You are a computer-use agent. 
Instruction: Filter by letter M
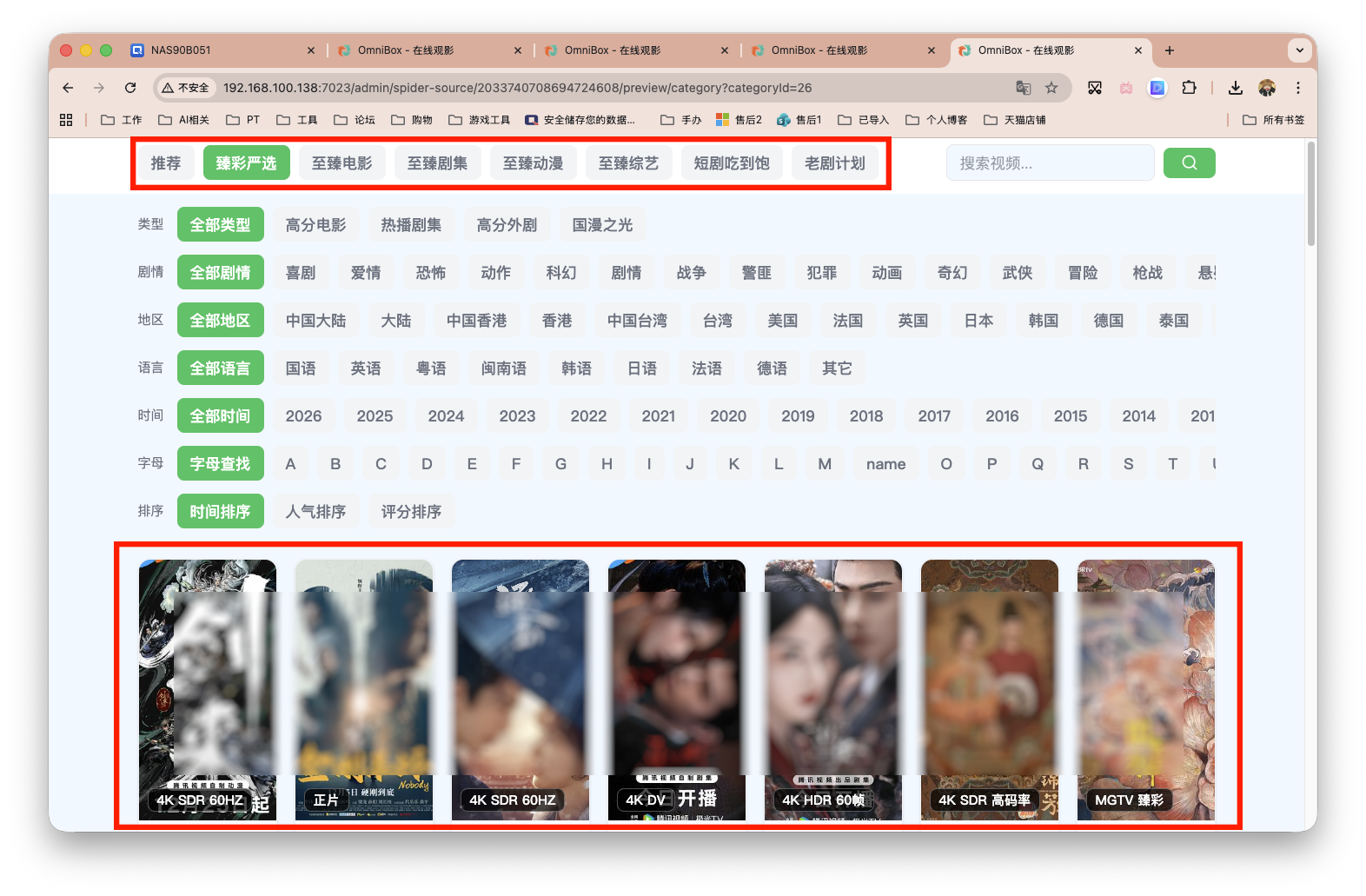coord(825,464)
